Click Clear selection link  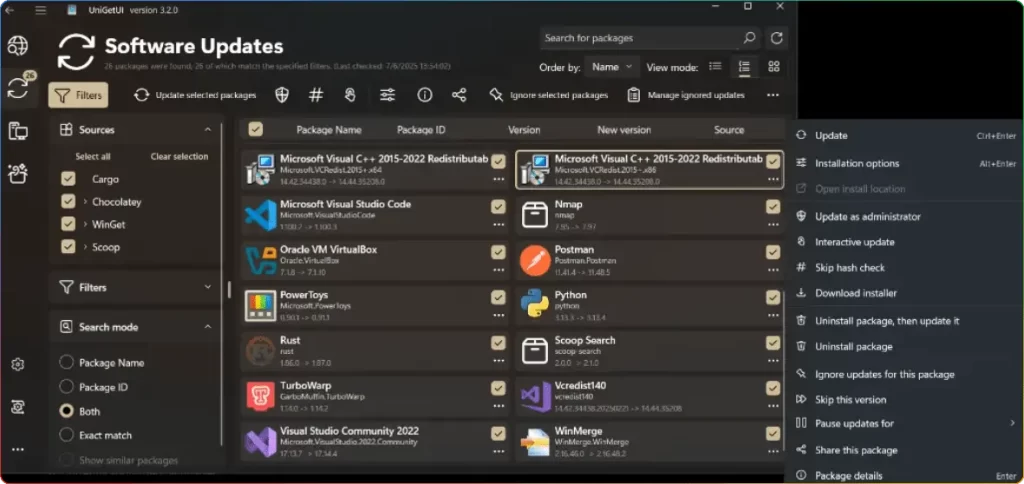[180, 157]
